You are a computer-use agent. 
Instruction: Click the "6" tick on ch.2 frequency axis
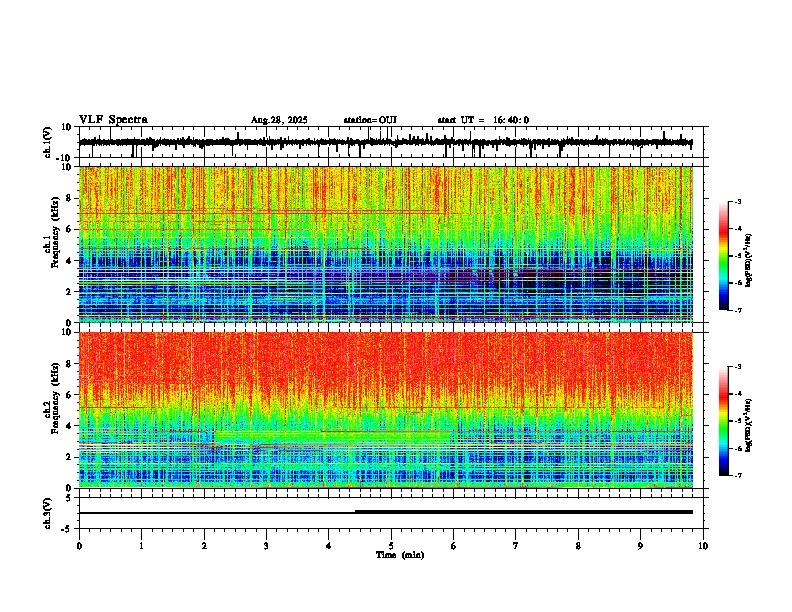click(x=70, y=395)
